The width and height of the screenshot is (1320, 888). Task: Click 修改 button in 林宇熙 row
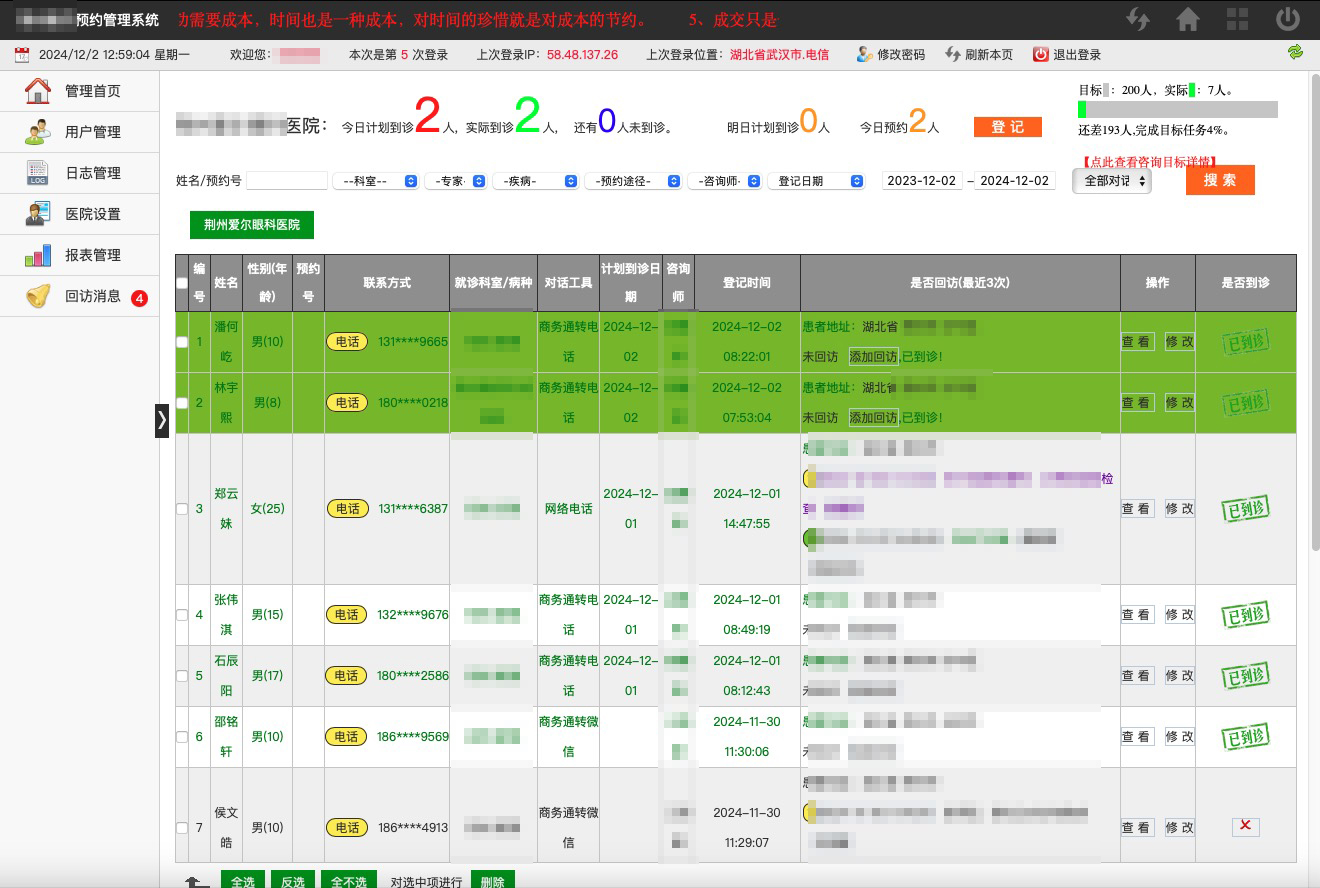pos(1179,402)
